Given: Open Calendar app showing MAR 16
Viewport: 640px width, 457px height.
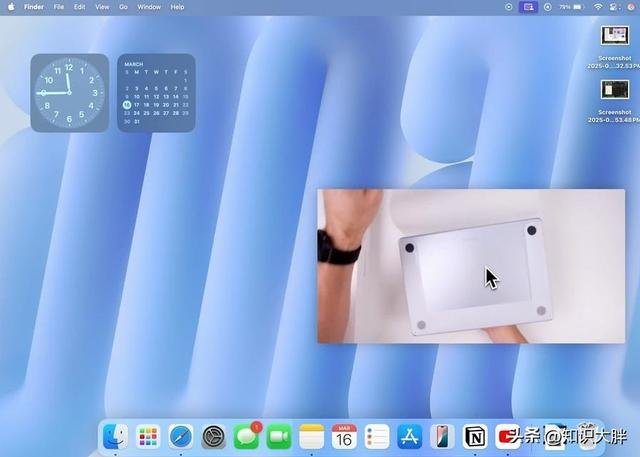Looking at the screenshot, I should click(x=344, y=436).
